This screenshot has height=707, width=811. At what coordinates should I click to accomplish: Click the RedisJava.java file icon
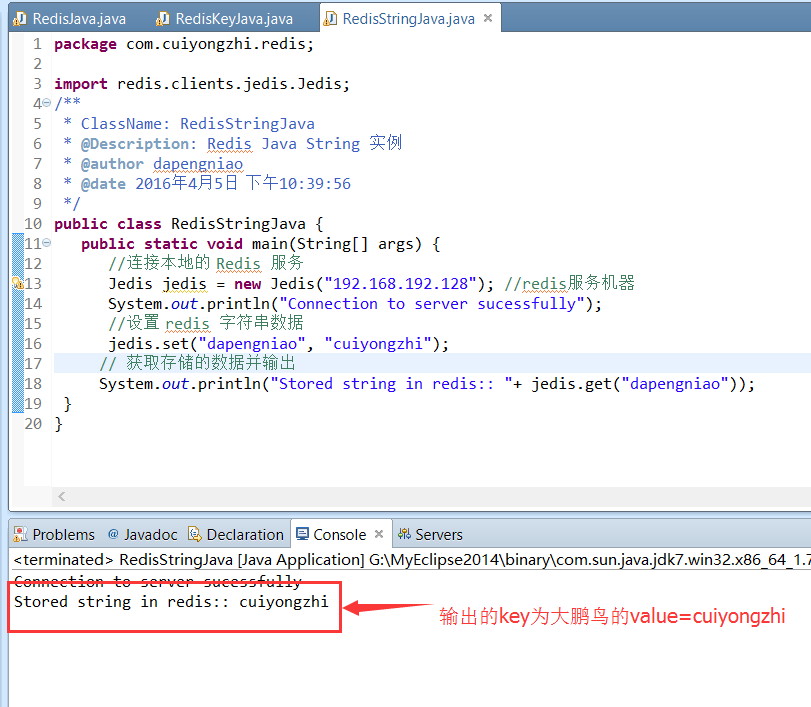(20, 19)
